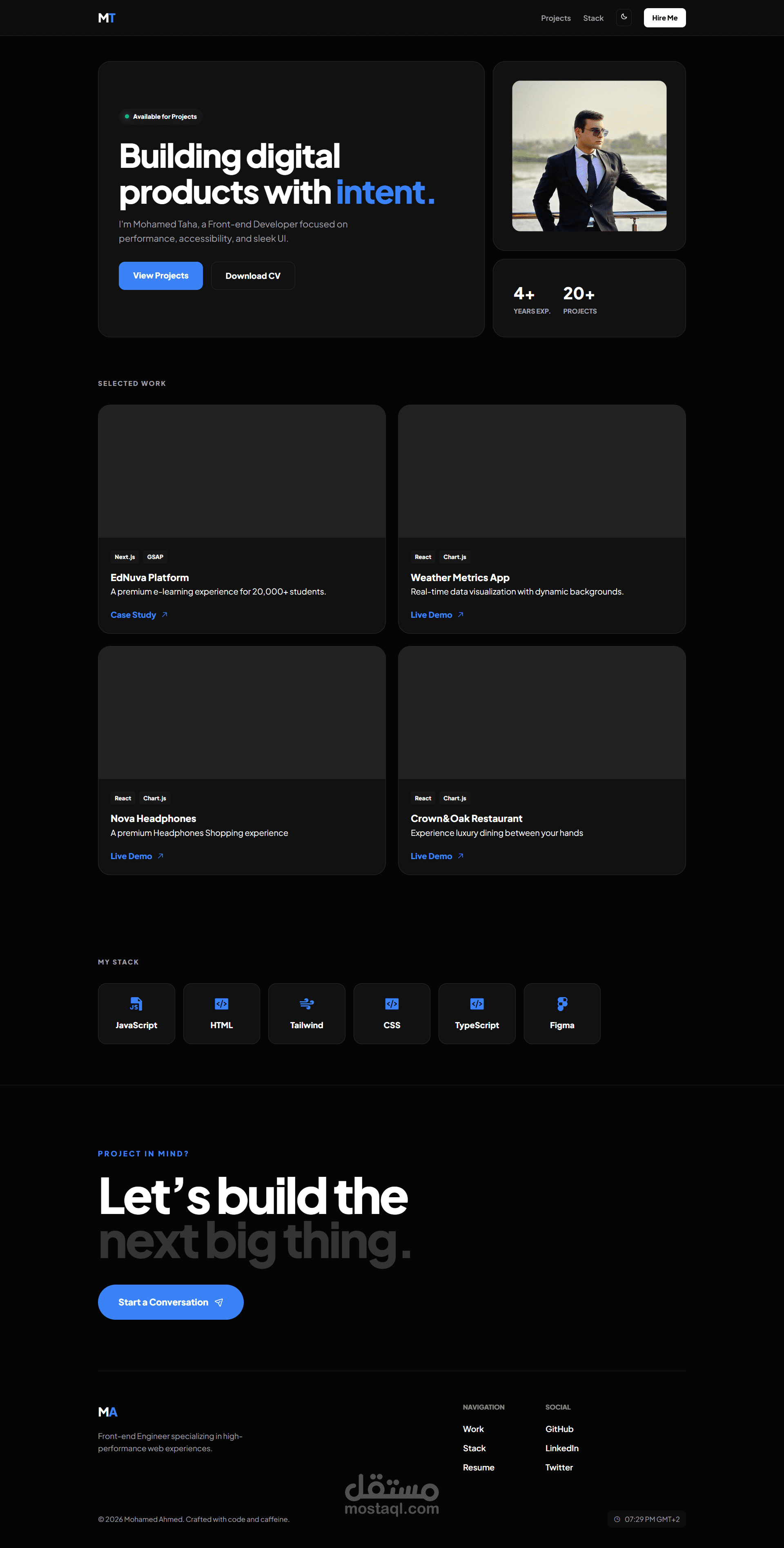
Task: Click the Available for Projects badge
Action: click(160, 117)
